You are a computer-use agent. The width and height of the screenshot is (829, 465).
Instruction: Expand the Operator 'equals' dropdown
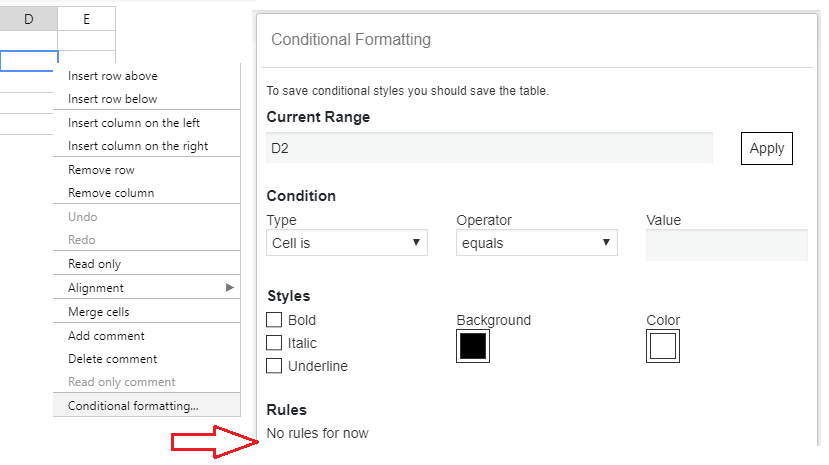pos(536,243)
